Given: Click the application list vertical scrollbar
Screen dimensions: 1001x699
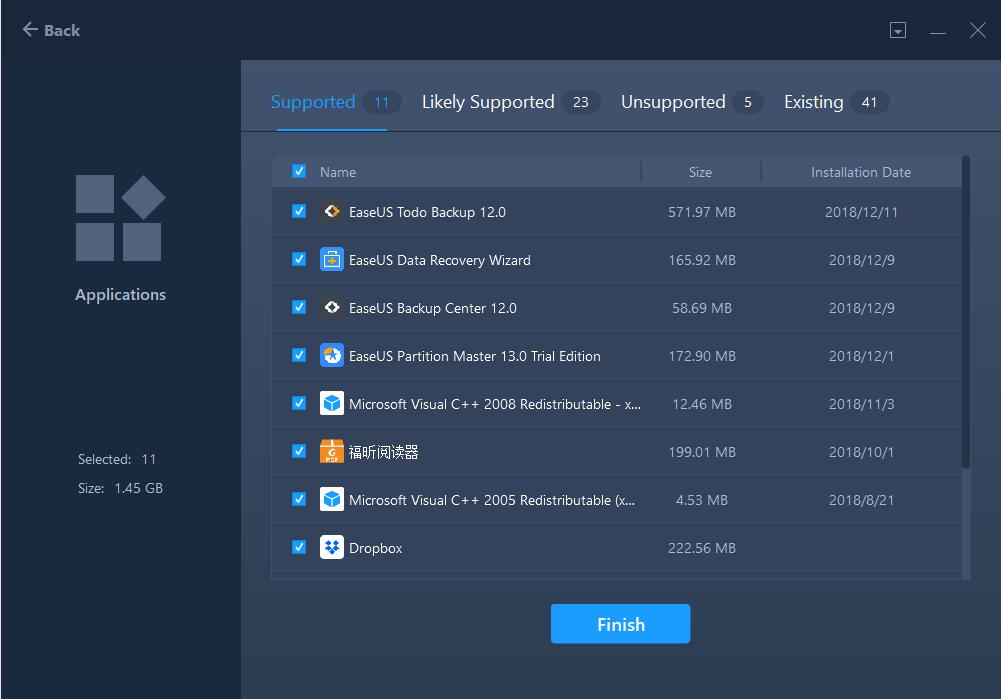Looking at the screenshot, I should tap(965, 310).
